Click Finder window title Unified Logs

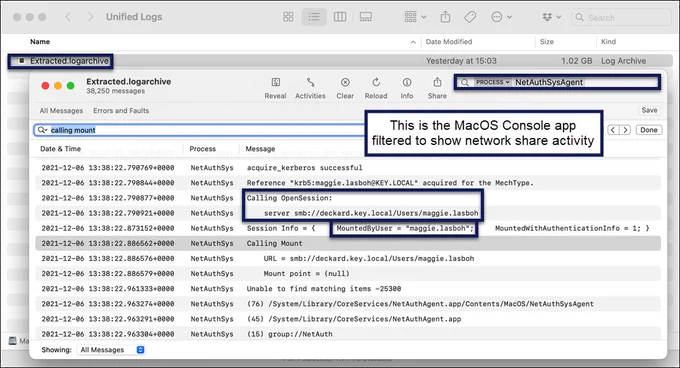134,17
